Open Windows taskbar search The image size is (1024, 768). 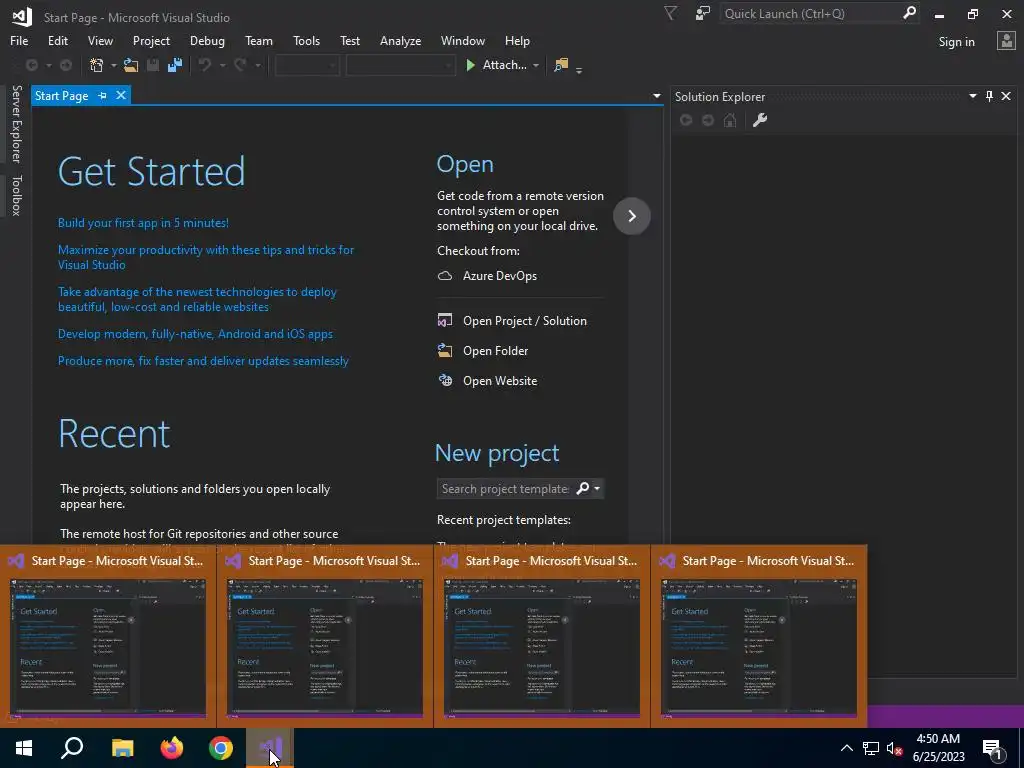72,748
